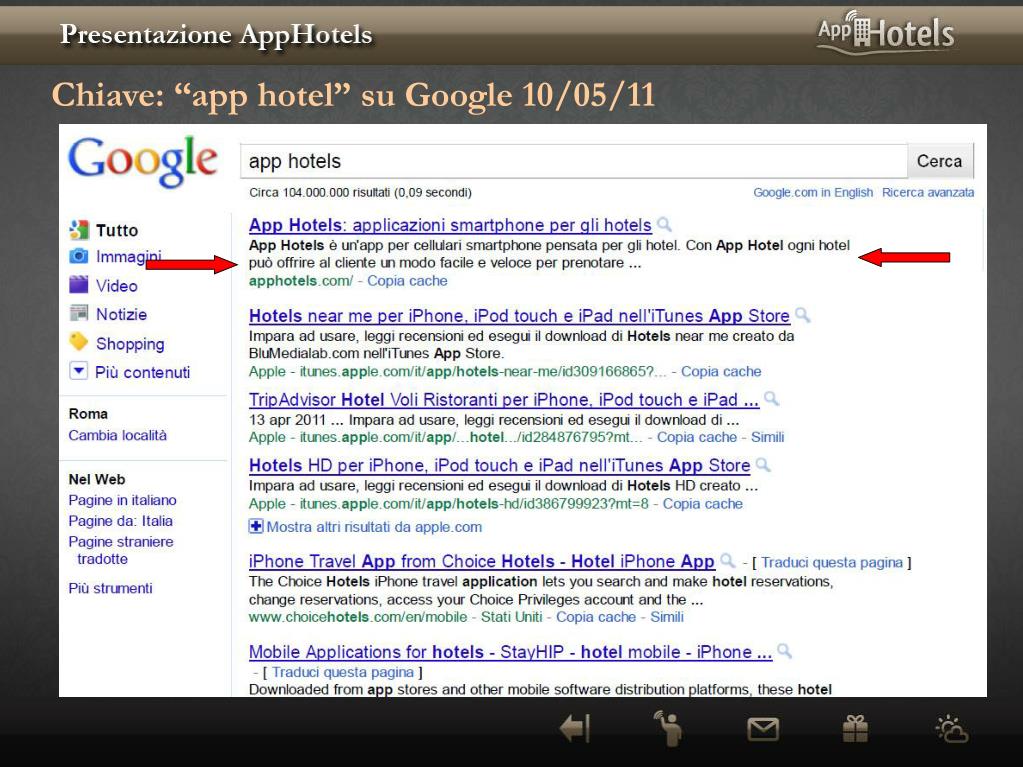Open iPhone Travel App from Choice Hotels result
This screenshot has height=767, width=1023.
coord(482,562)
